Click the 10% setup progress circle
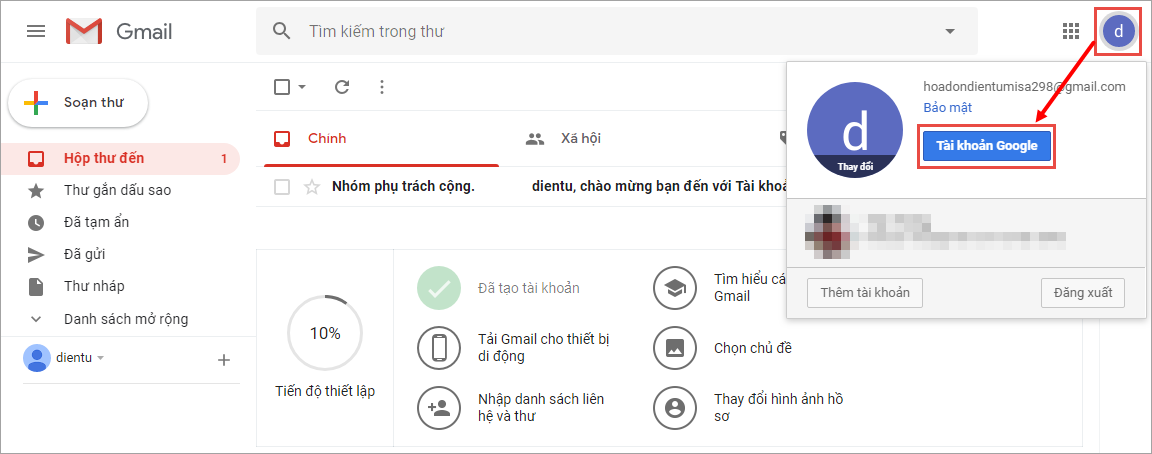Image resolution: width=1152 pixels, height=454 pixels. (325, 333)
